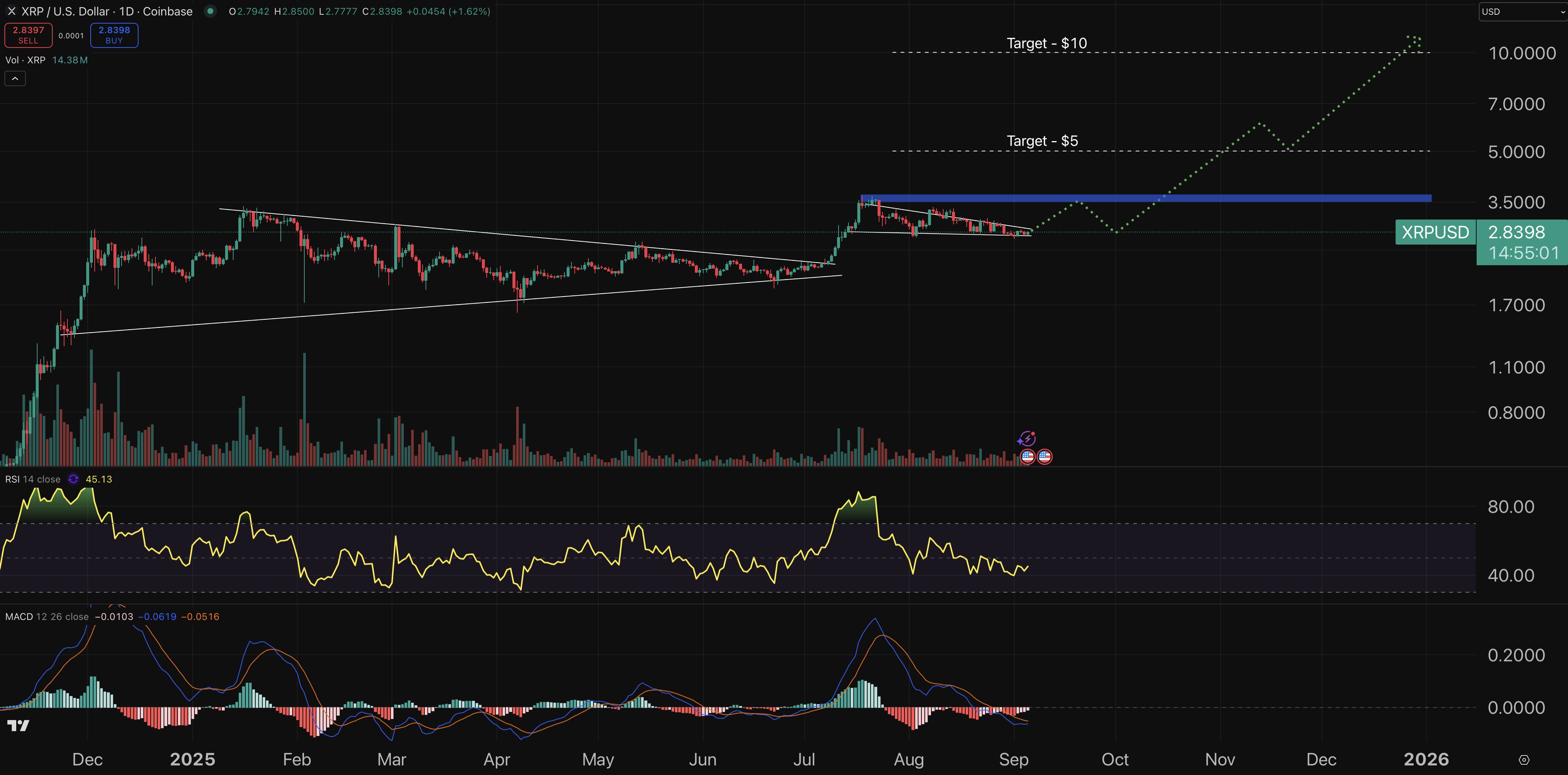The image size is (1568, 775).
Task: Open chart settings via the gear icon
Action: tap(1524, 759)
